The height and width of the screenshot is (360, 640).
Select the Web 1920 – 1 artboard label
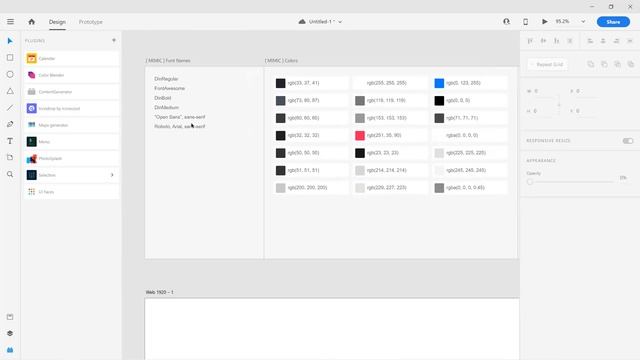tap(160, 292)
